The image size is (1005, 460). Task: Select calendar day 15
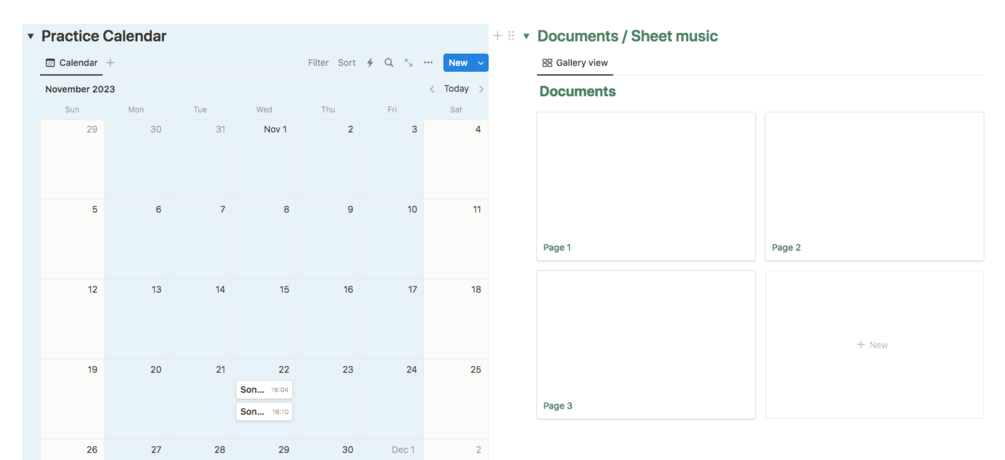[264, 318]
